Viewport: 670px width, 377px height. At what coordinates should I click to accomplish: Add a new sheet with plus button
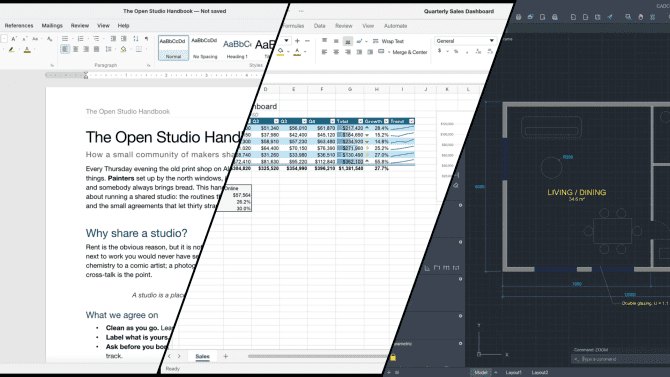coord(226,356)
